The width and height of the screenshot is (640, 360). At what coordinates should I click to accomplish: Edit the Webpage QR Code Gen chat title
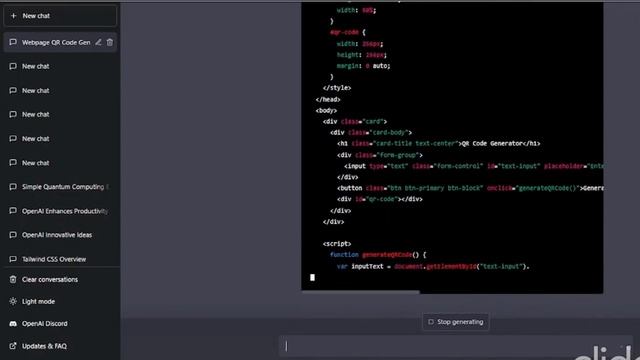pyautogui.click(x=98, y=42)
